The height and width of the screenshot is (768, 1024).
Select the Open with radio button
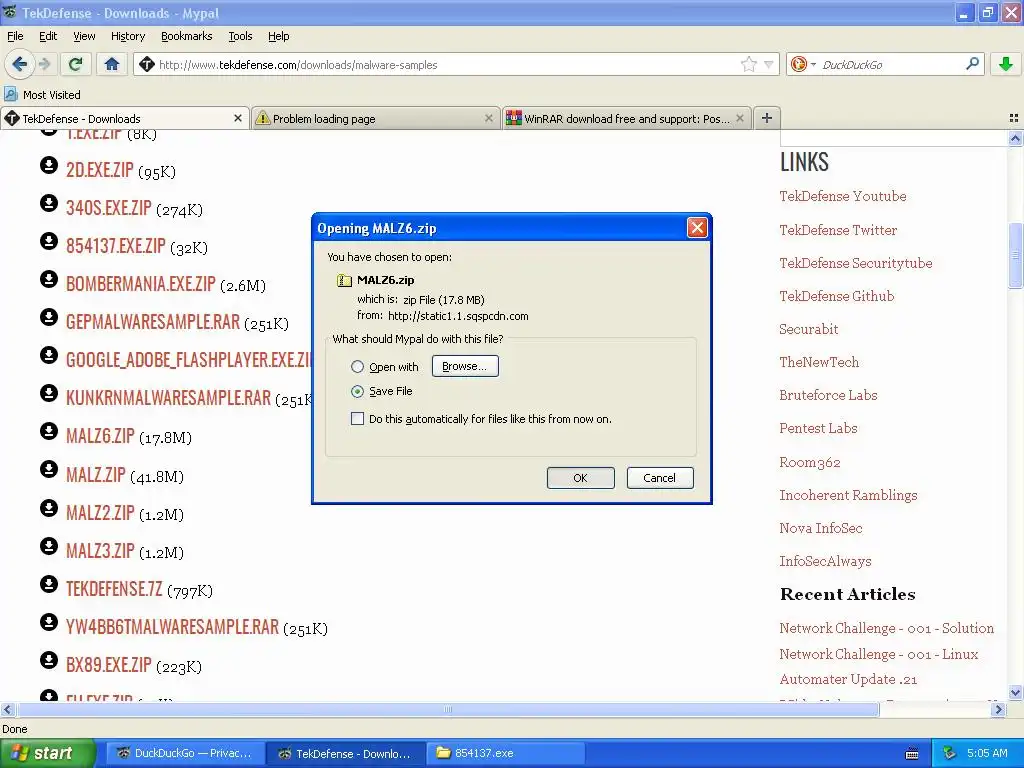pyautogui.click(x=357, y=366)
